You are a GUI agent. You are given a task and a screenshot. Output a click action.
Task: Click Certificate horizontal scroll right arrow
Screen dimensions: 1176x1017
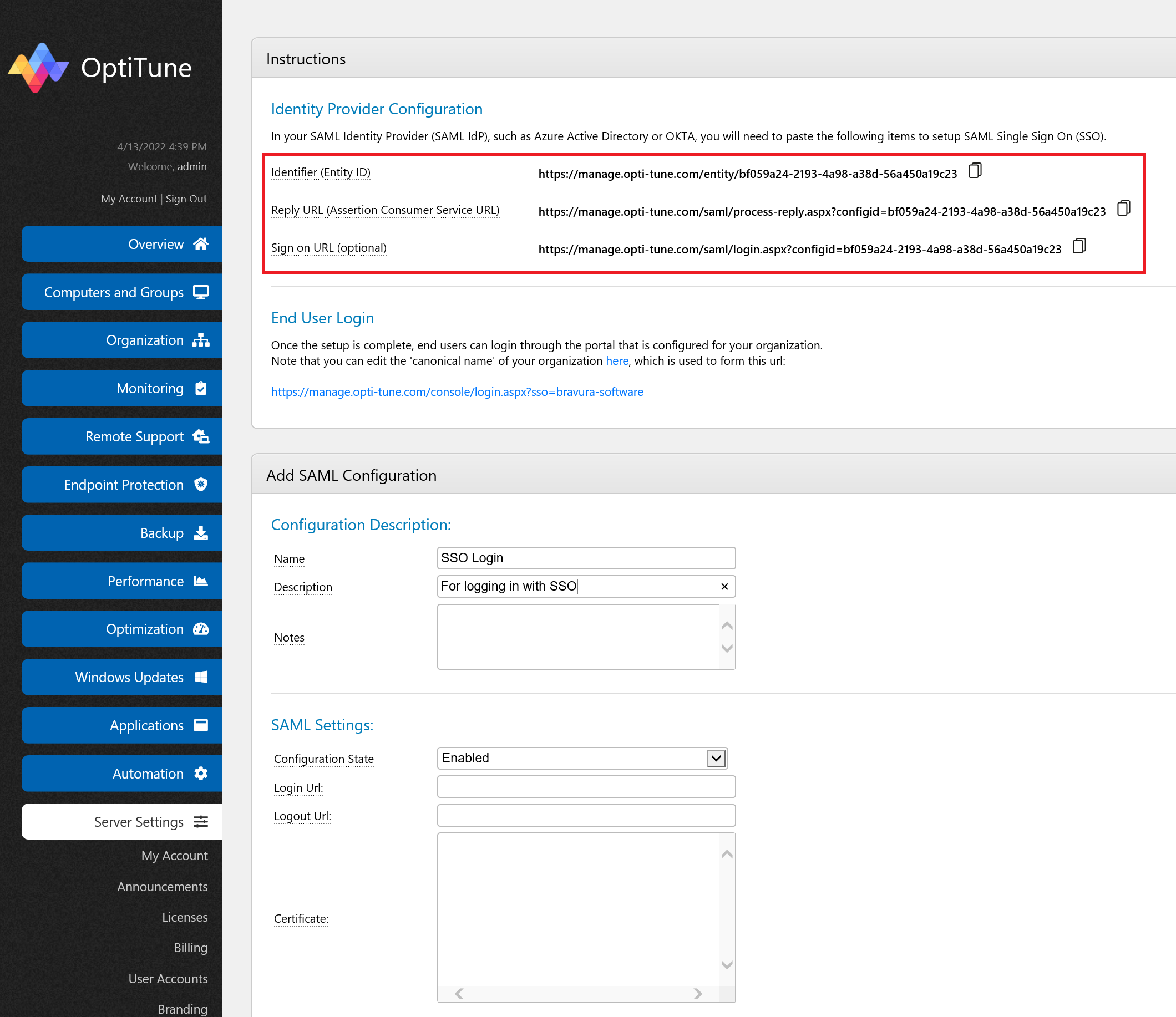[x=698, y=994]
